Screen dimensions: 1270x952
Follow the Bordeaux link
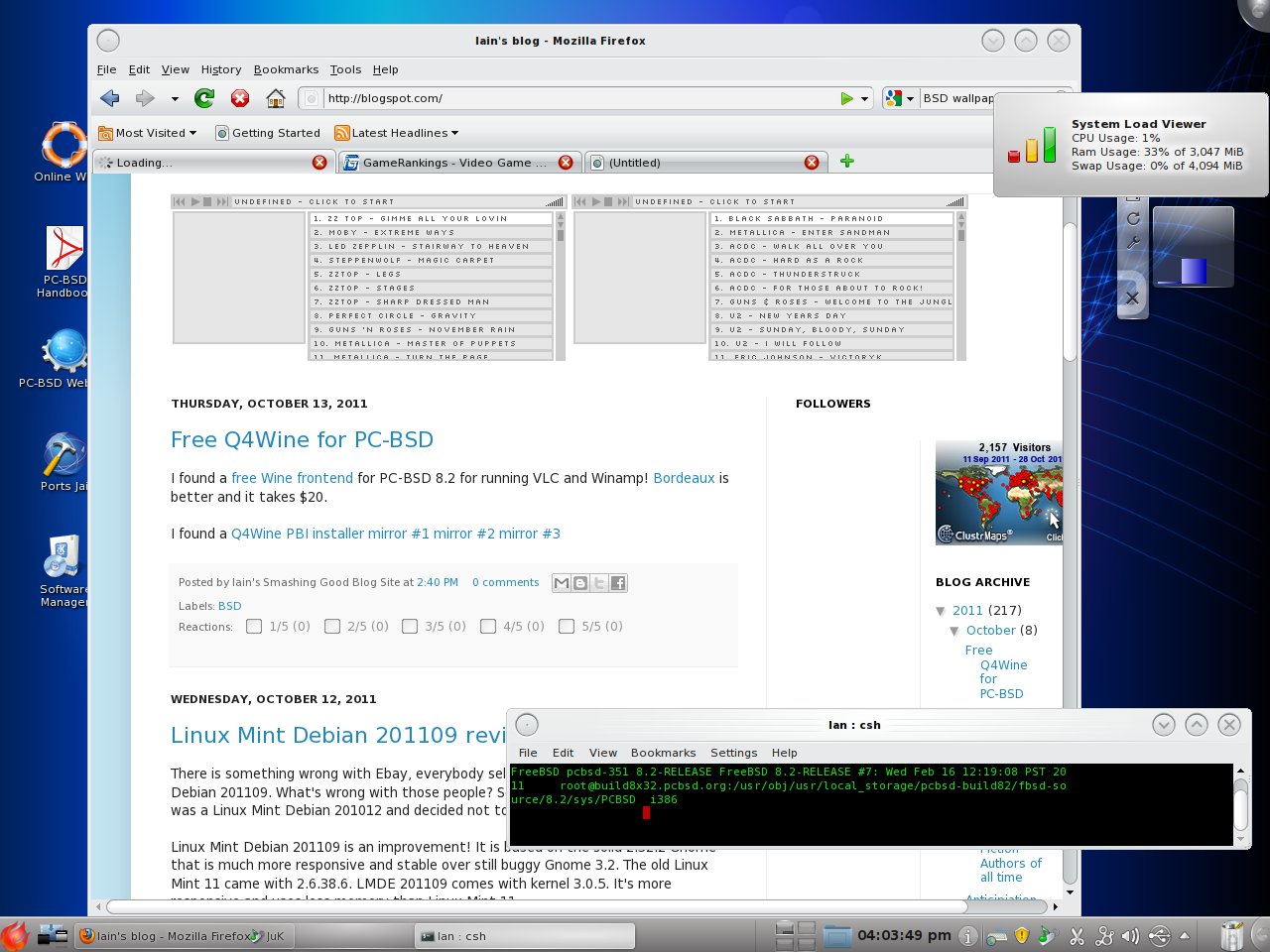click(x=684, y=478)
